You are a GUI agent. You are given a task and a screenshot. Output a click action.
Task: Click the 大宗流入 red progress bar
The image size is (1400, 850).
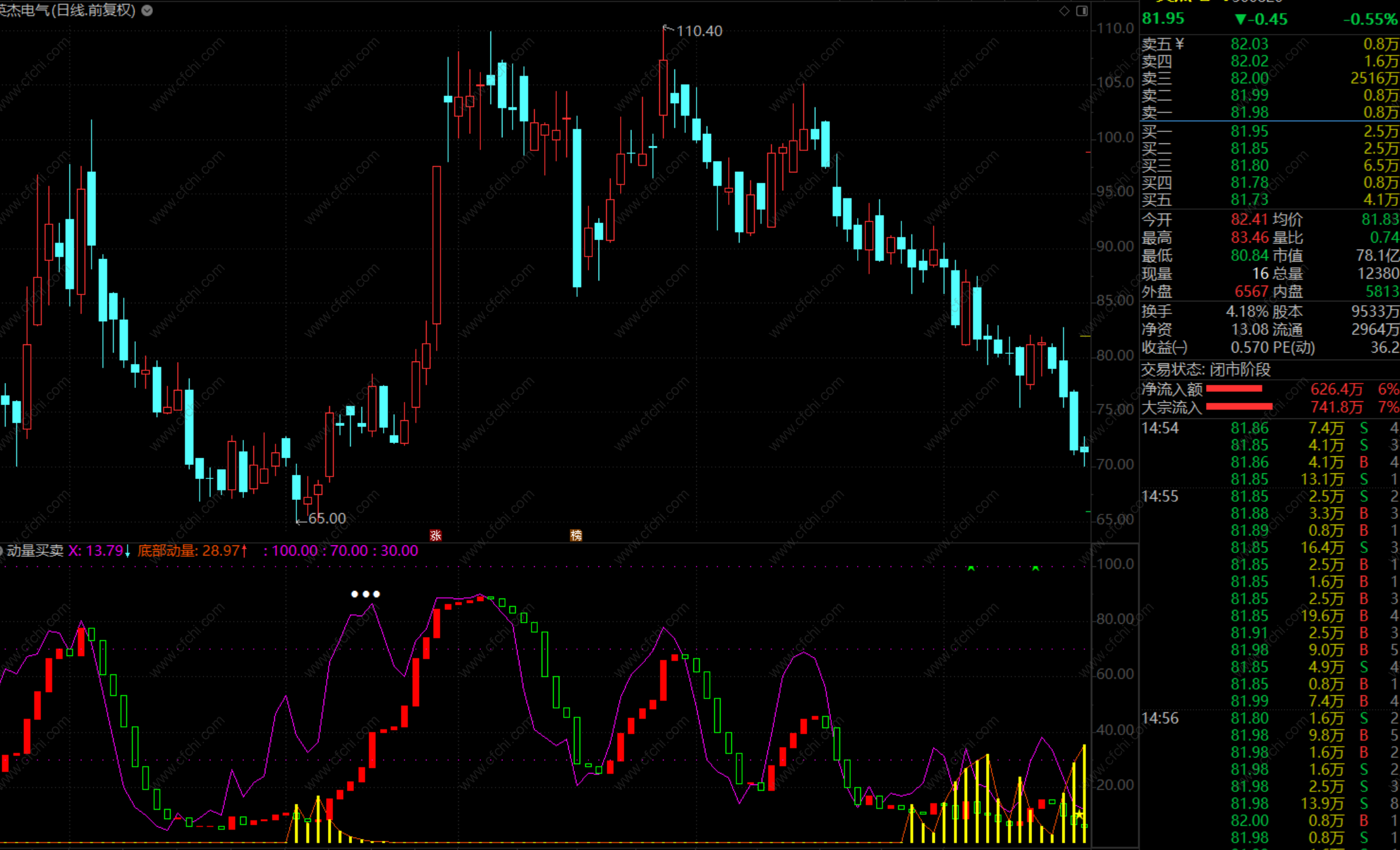click(1239, 406)
